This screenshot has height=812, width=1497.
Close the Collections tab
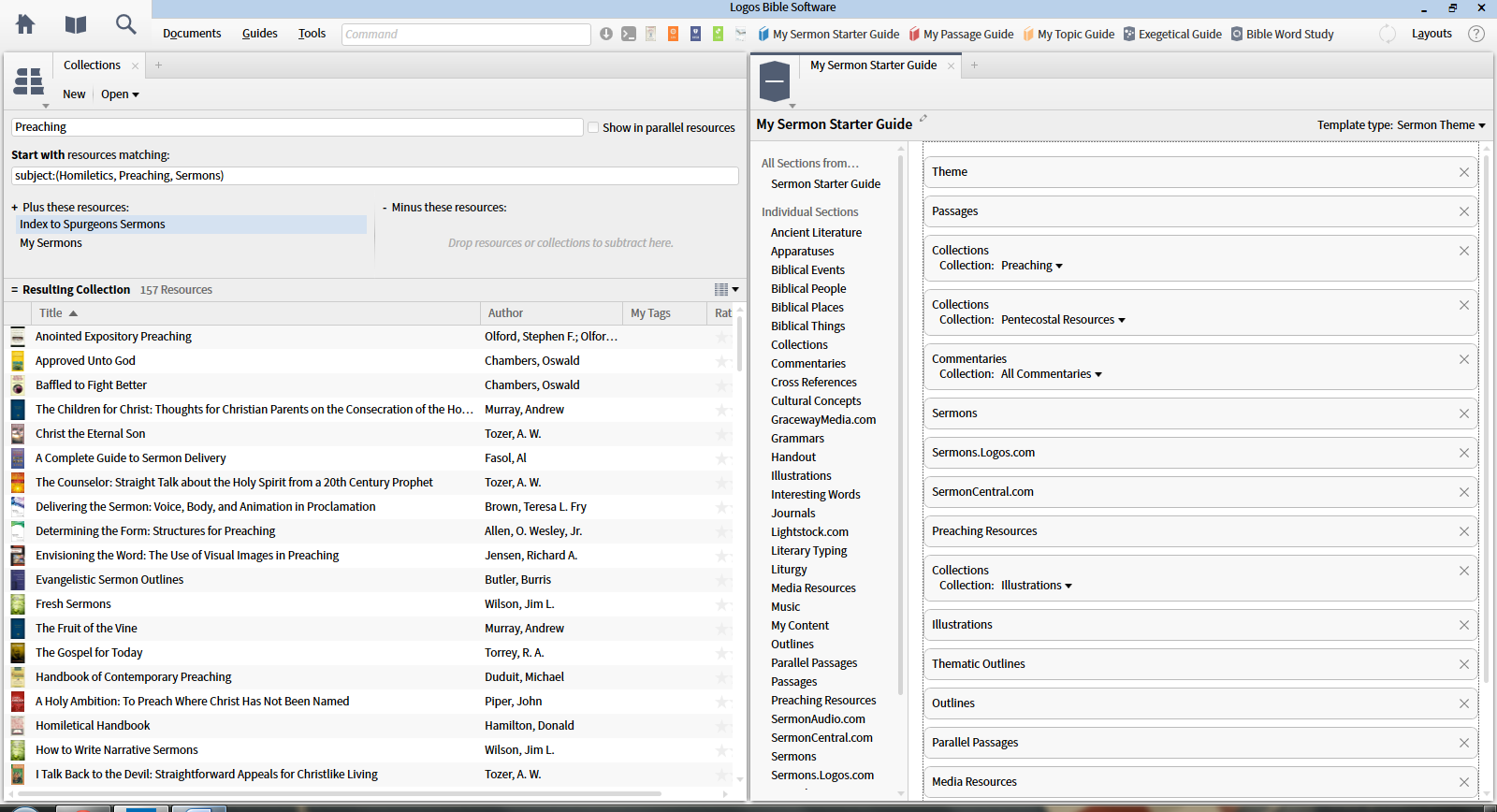click(x=136, y=65)
